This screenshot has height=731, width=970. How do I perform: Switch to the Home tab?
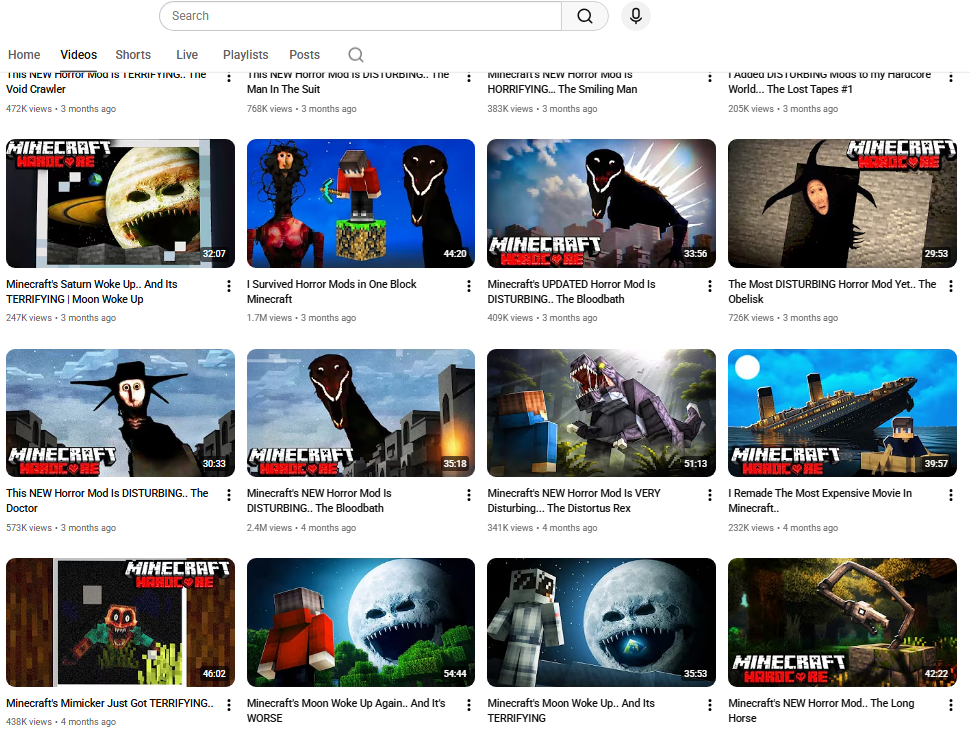point(24,55)
